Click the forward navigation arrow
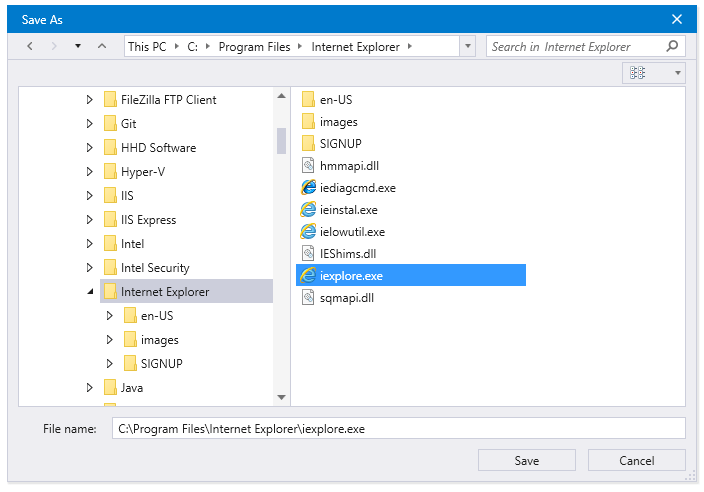The width and height of the screenshot is (704, 492). pyautogui.click(x=54, y=46)
